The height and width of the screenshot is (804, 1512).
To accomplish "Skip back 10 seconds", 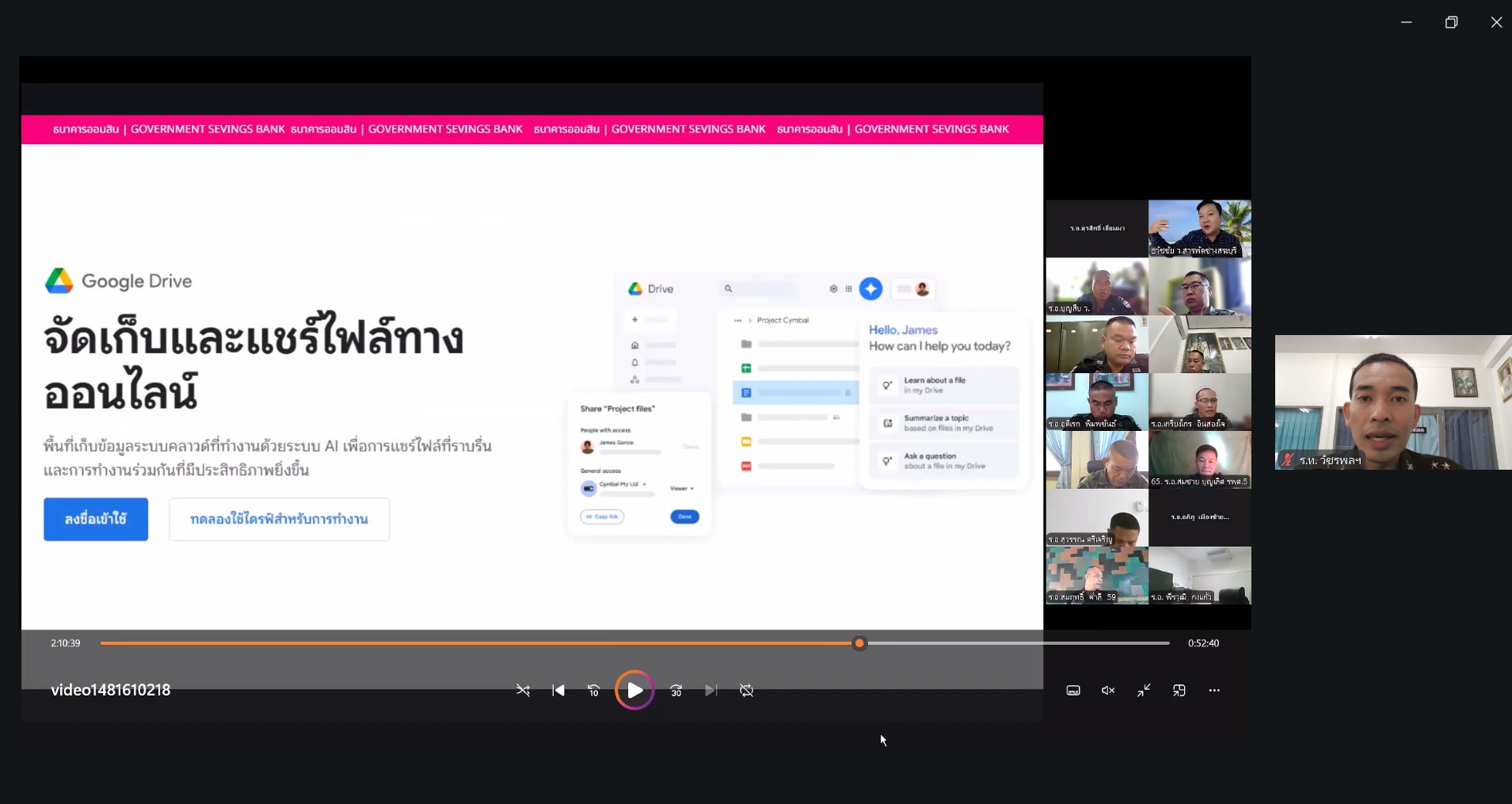I will click(593, 691).
